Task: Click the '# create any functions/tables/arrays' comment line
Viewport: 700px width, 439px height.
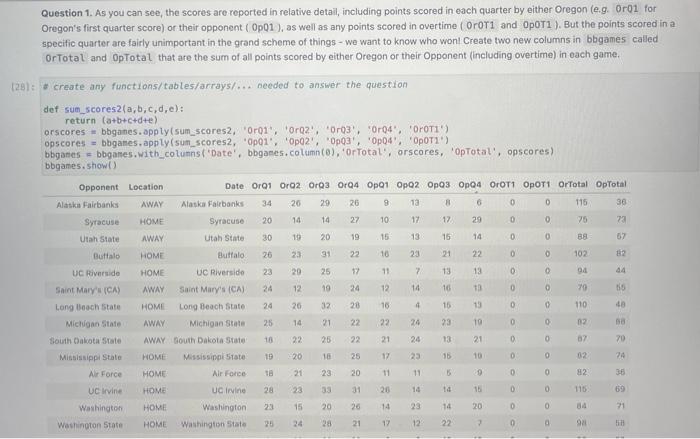Action: coord(225,85)
